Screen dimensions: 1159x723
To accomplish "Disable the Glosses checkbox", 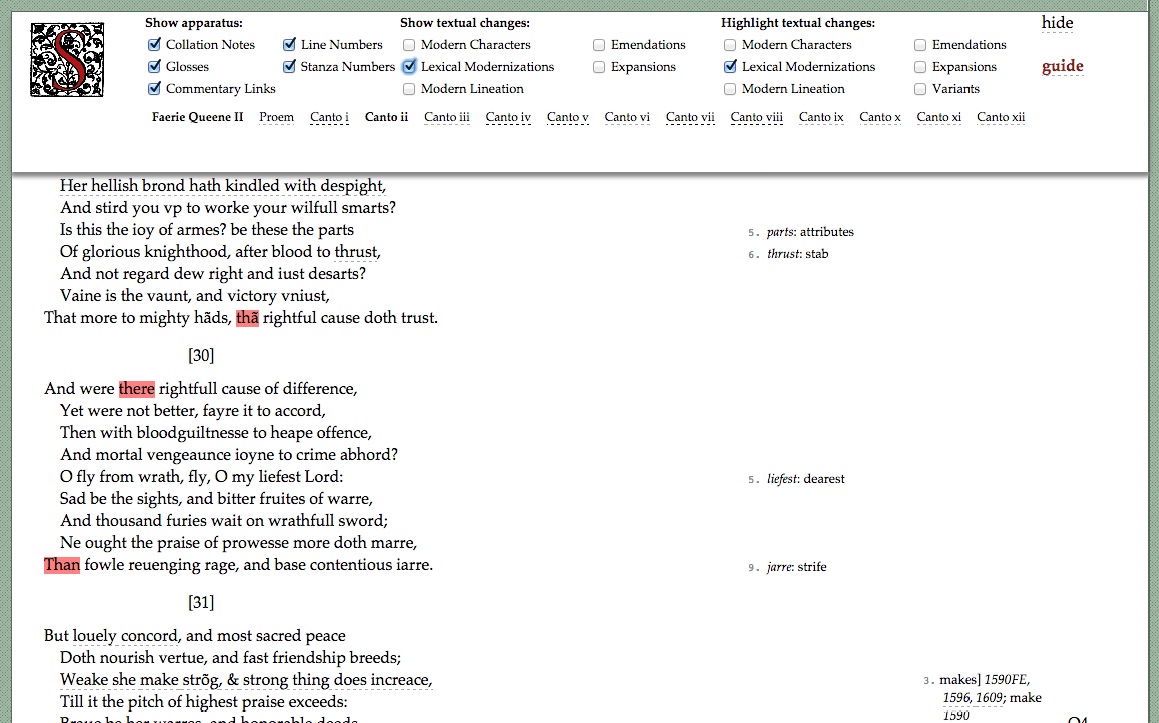I will (x=154, y=67).
